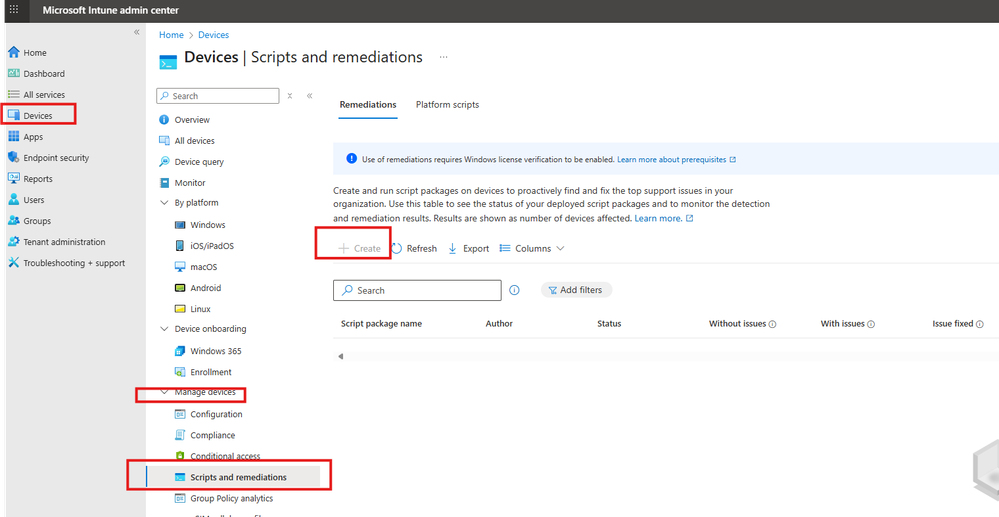Image resolution: width=999 pixels, height=517 pixels.
Task: Open Group Policy analytics menu item
Action: click(233, 498)
